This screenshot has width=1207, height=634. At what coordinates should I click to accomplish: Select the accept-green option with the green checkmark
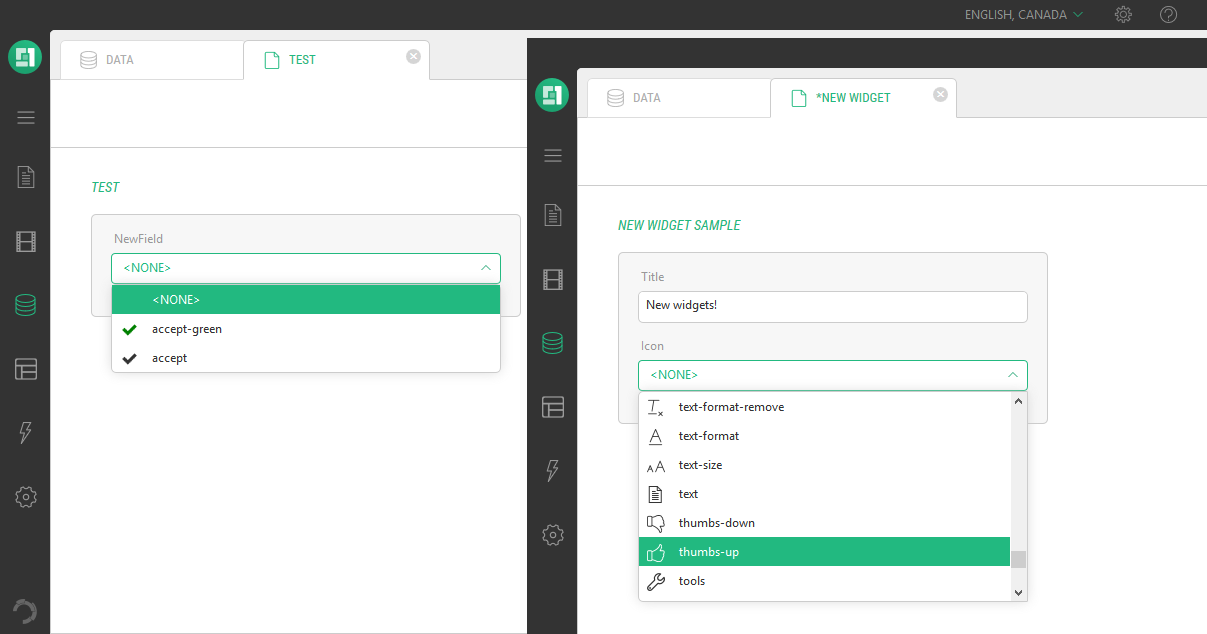coord(186,328)
